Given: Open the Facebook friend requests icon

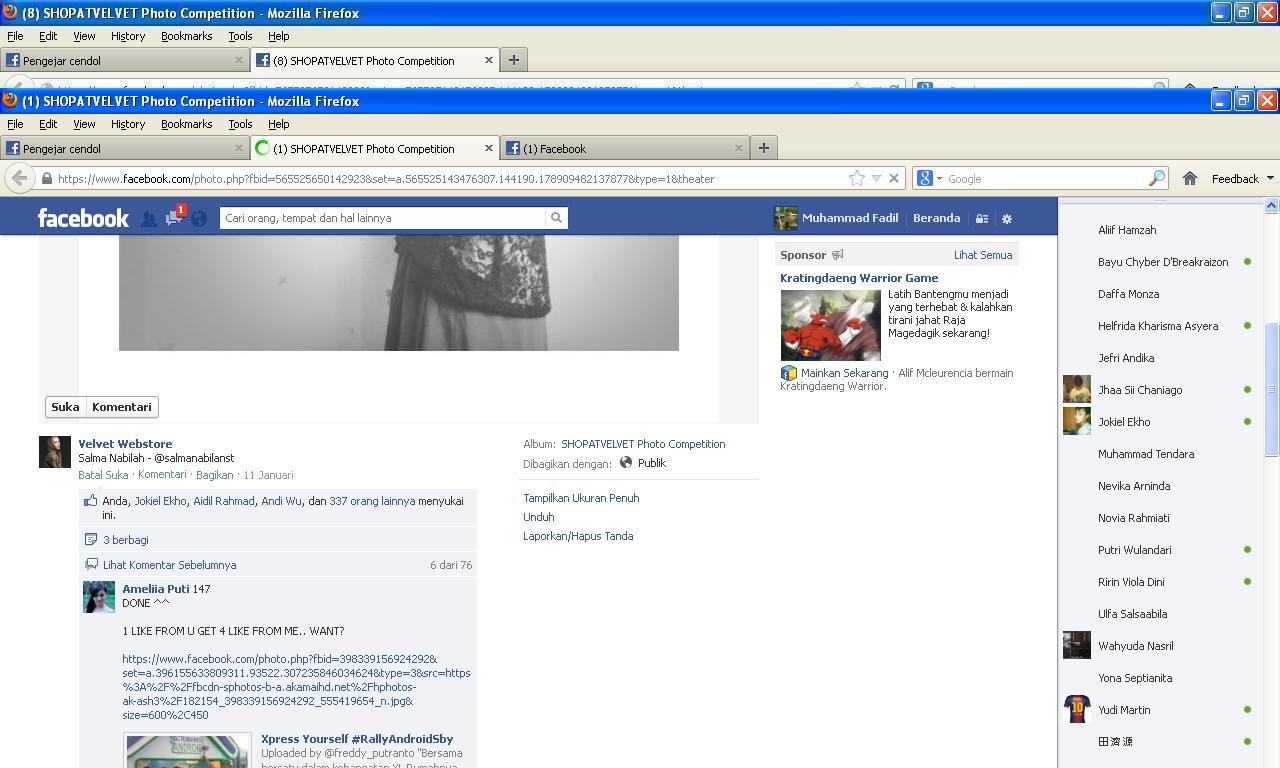Looking at the screenshot, I should point(148,219).
